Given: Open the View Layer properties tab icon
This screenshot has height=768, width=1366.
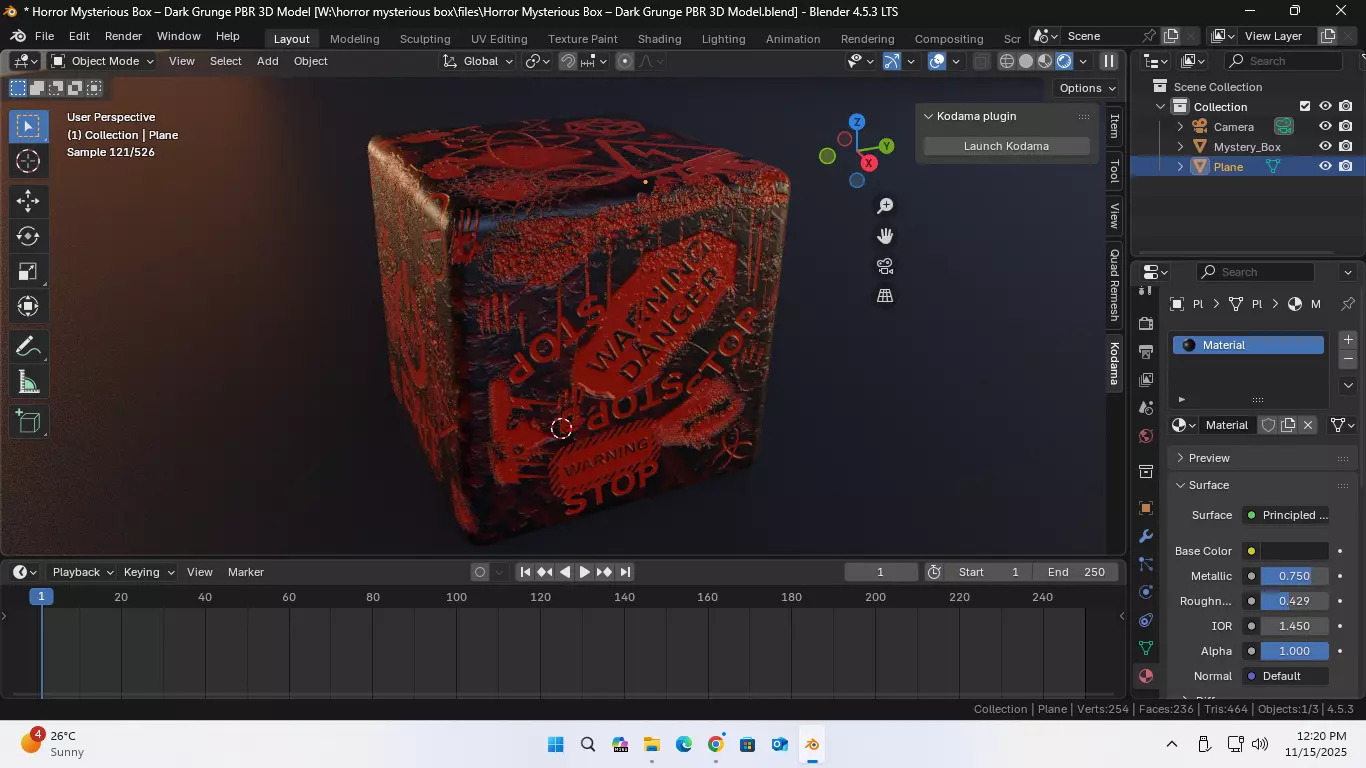Looking at the screenshot, I should tap(1146, 379).
